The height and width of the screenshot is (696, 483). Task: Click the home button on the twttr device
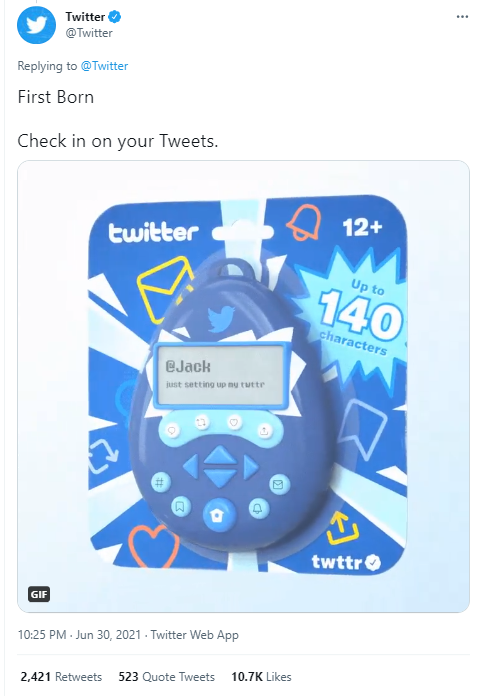pos(218,514)
